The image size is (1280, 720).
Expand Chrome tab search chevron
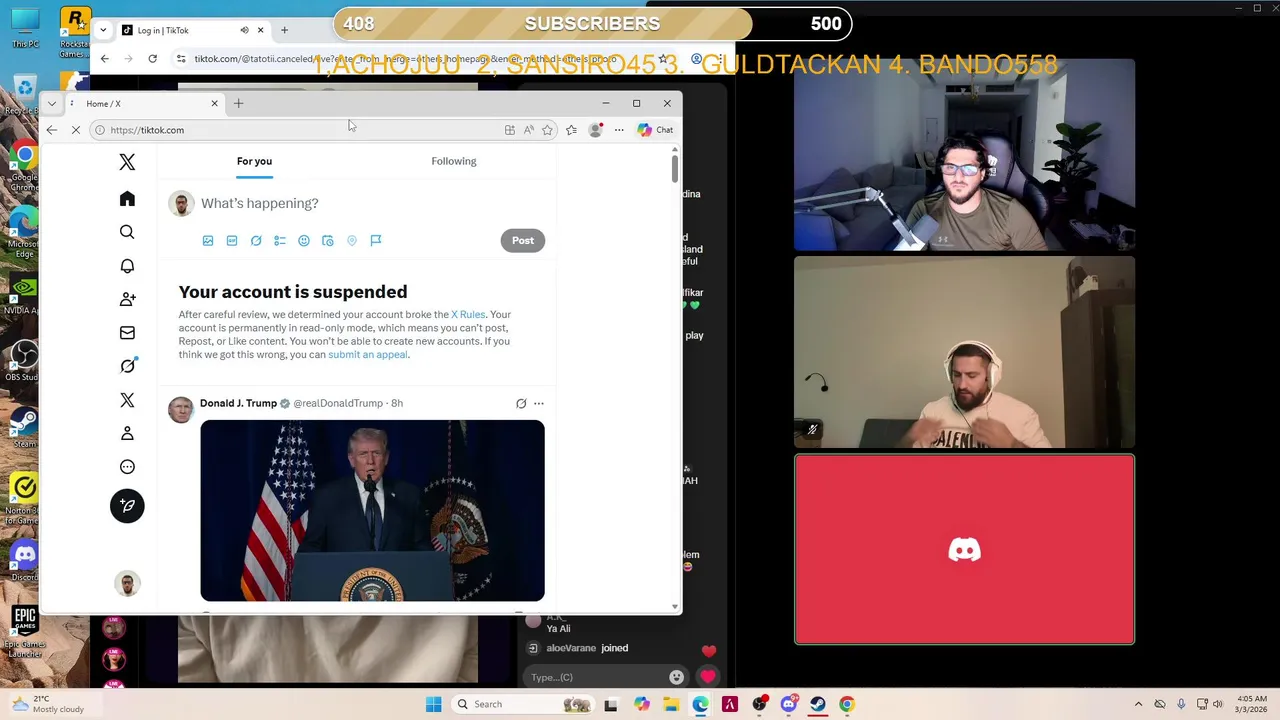coord(103,30)
